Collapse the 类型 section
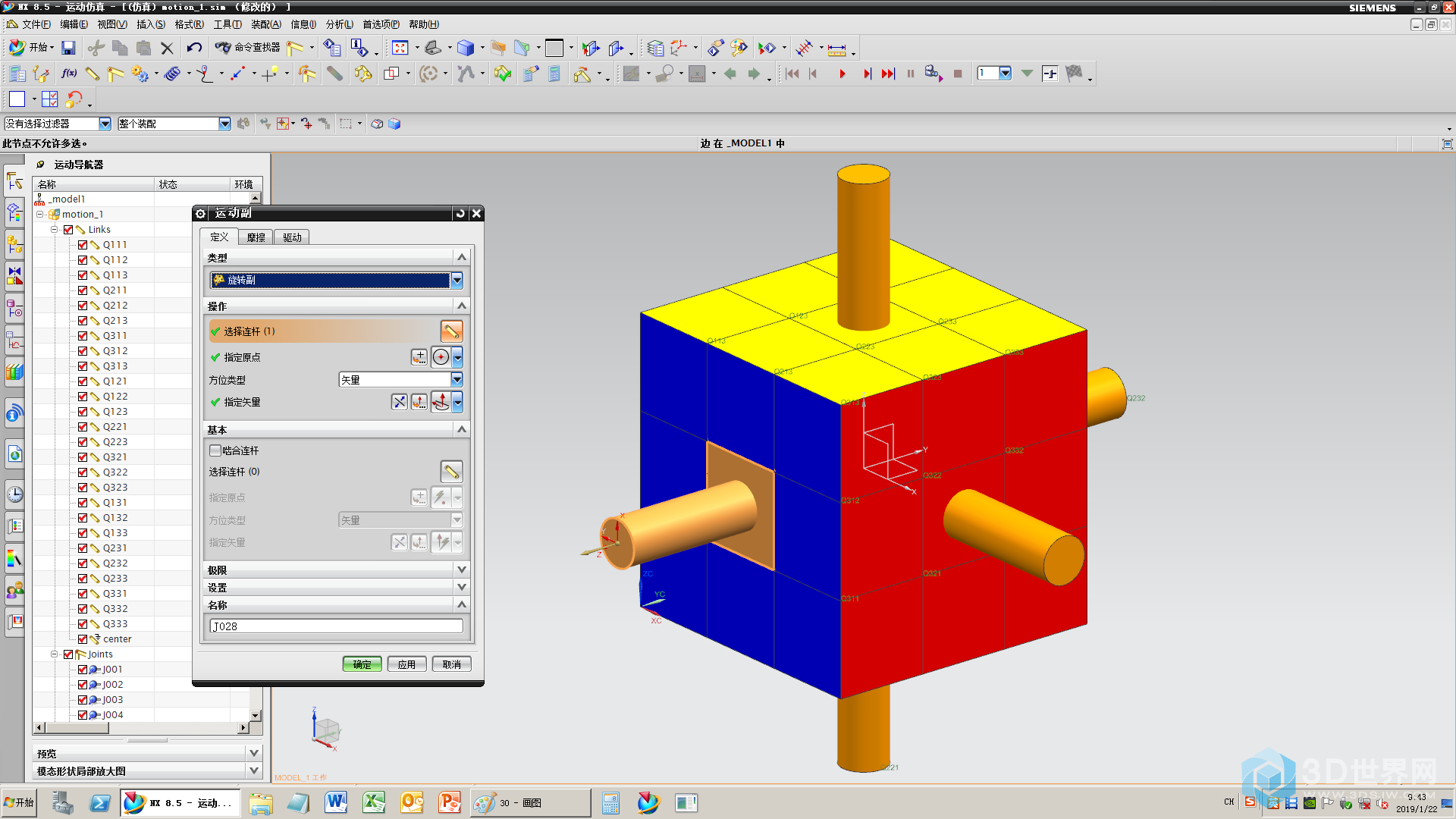This screenshot has width=1456, height=819. click(x=461, y=257)
